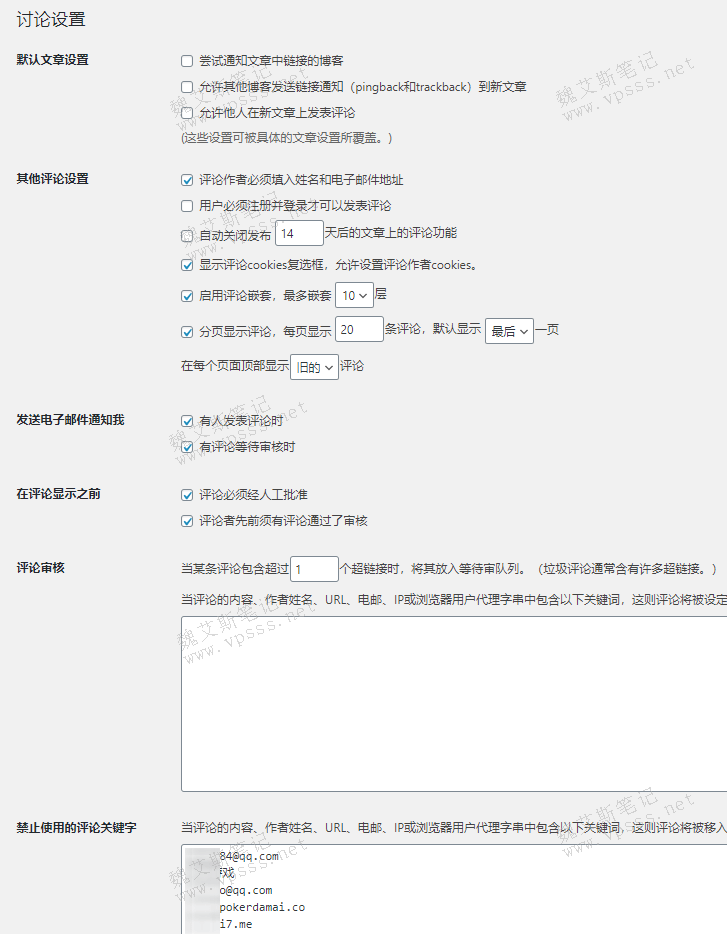Open the 最后 default page dropdown
The width and height of the screenshot is (727, 934).
(509, 332)
